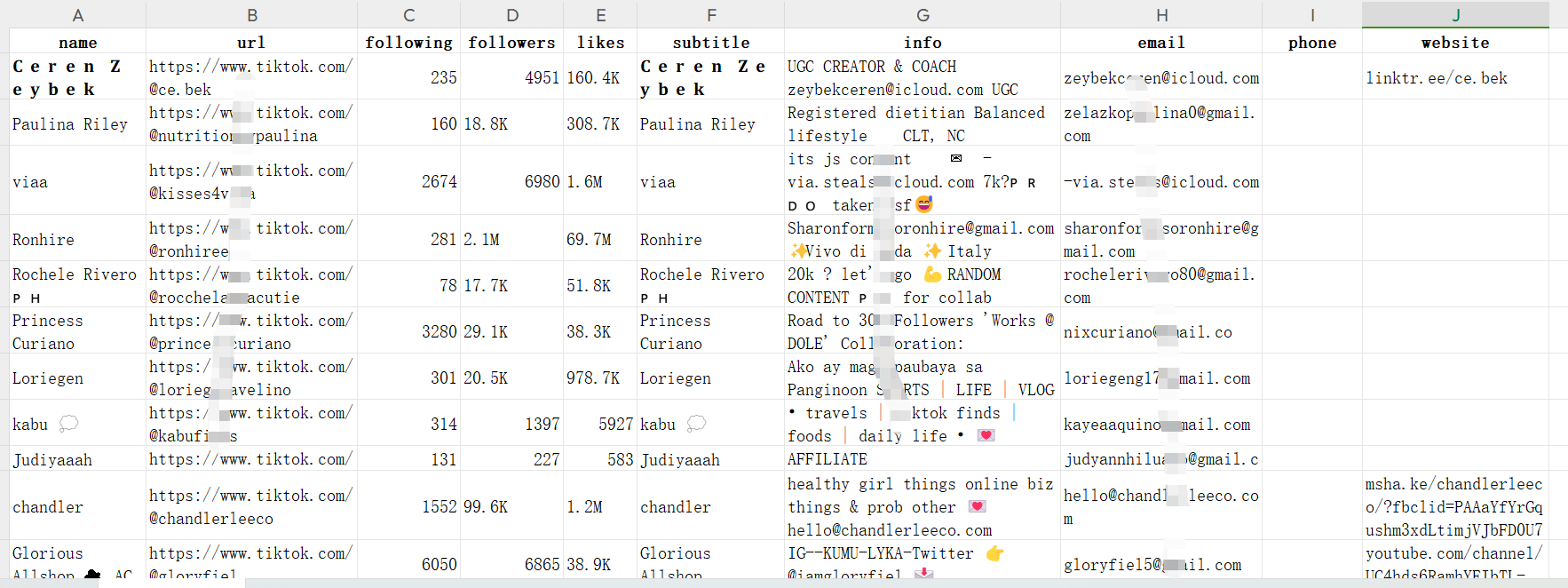Select the following value 3280
The width and height of the screenshot is (1568, 588).
409,331
